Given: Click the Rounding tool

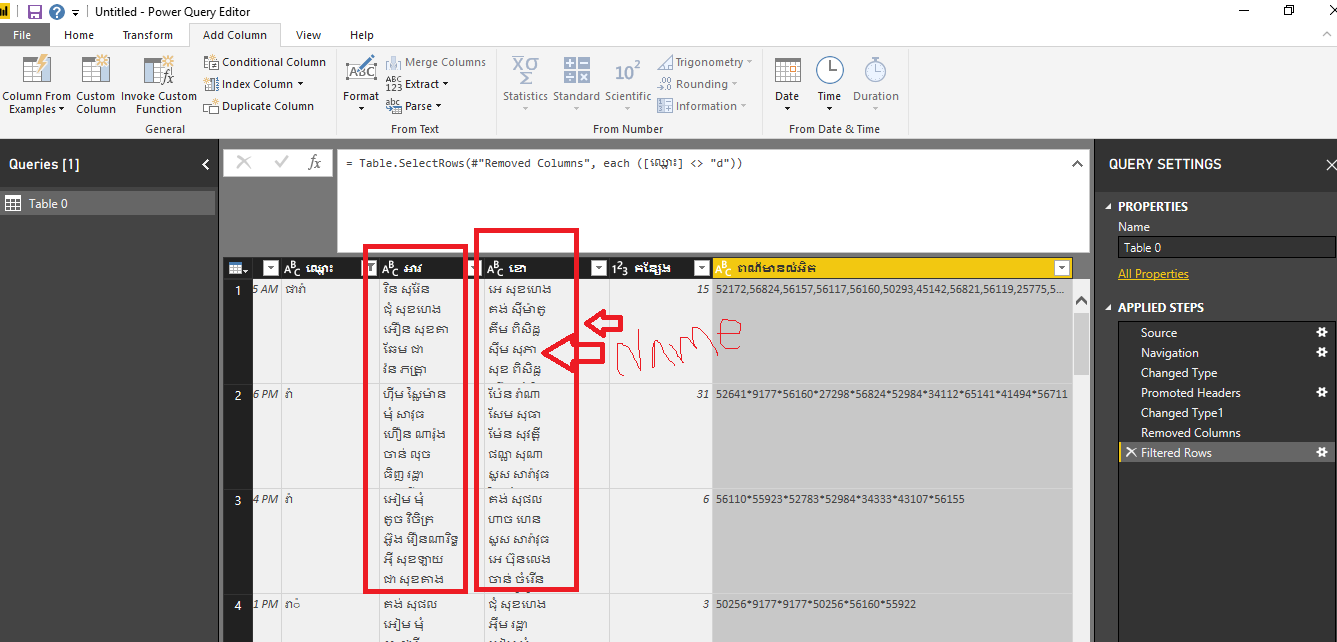Looking at the screenshot, I should click(x=697, y=84).
